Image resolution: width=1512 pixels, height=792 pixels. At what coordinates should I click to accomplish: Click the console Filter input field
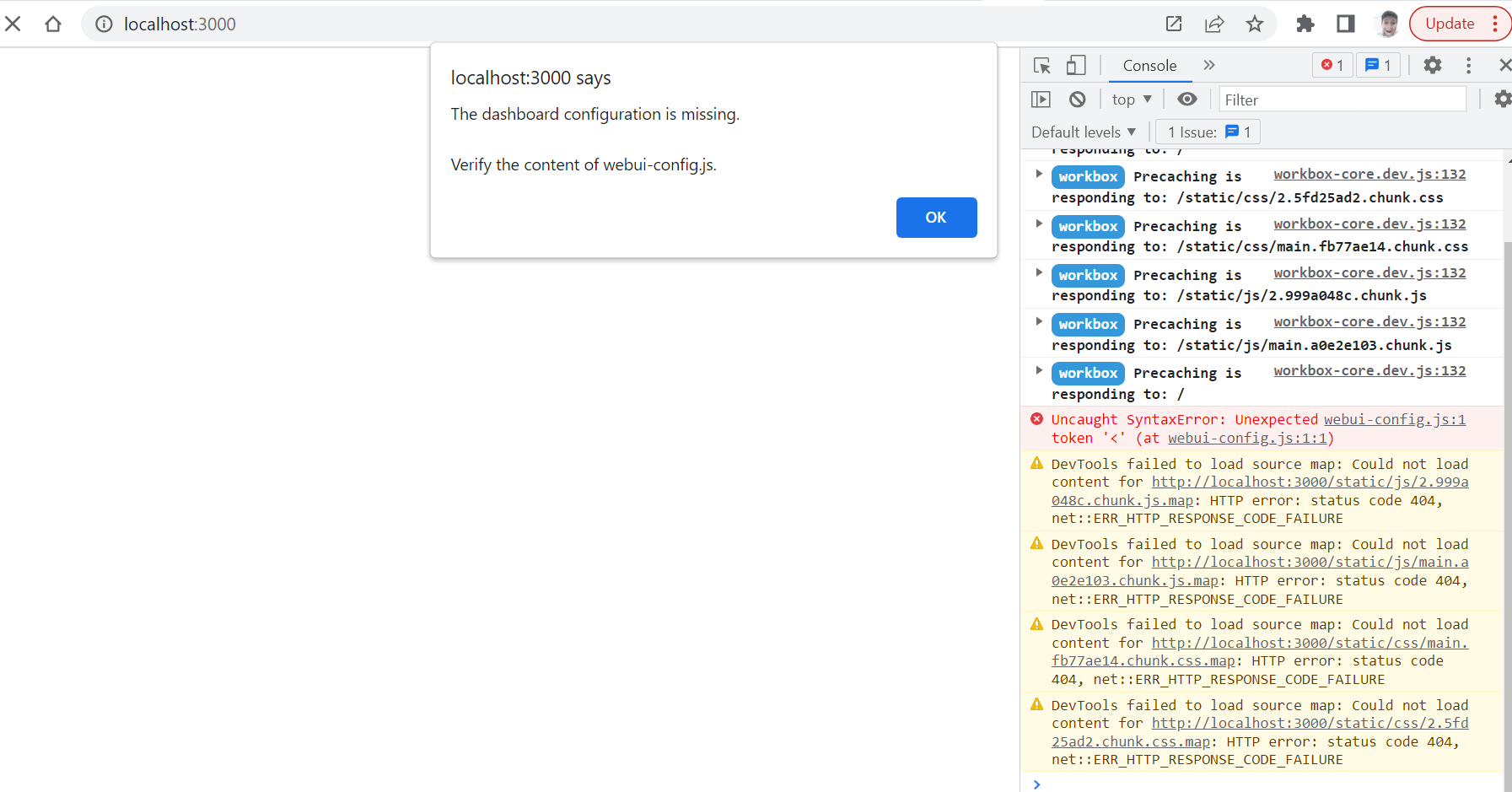(x=1341, y=99)
